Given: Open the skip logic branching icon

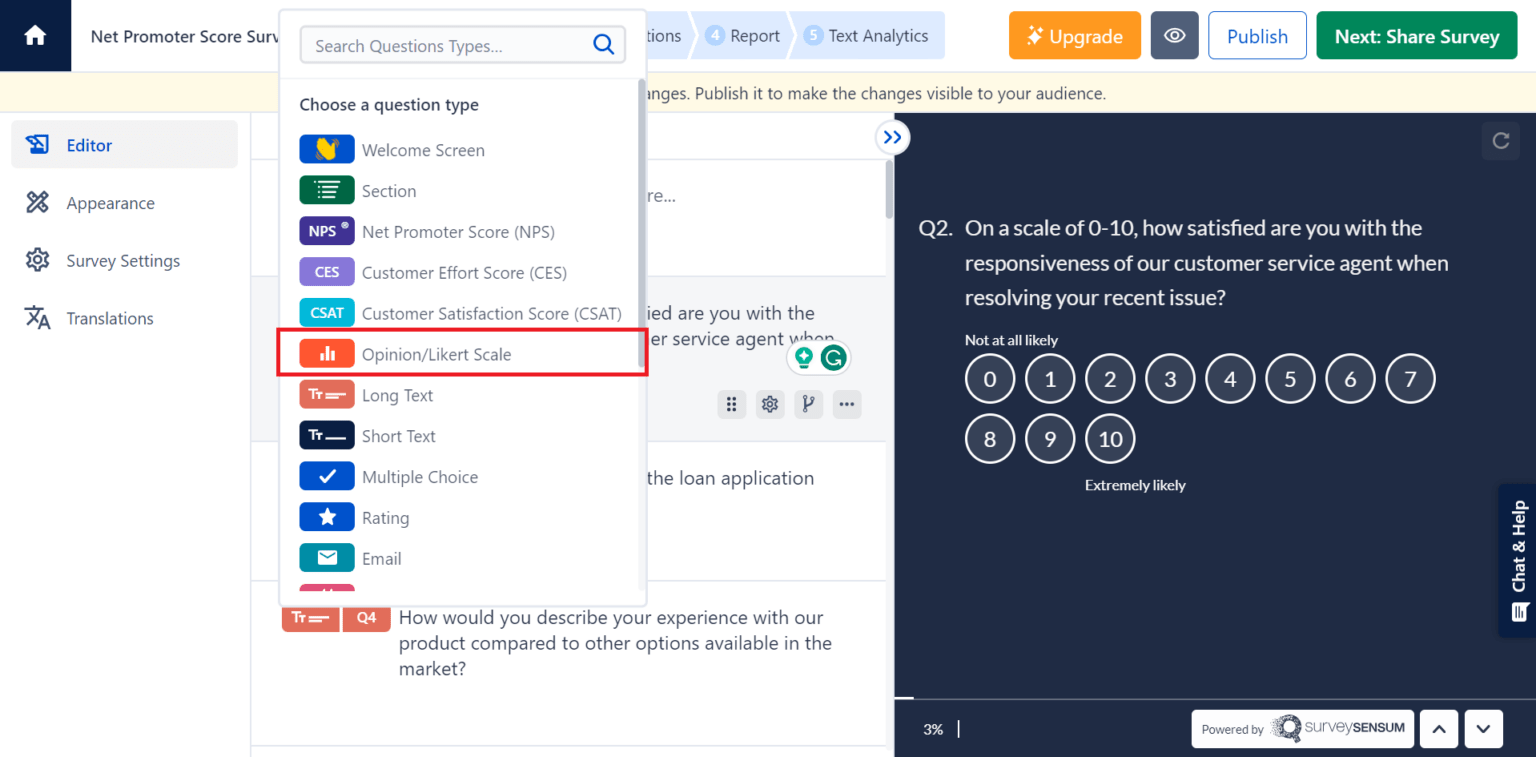Looking at the screenshot, I should point(808,404).
